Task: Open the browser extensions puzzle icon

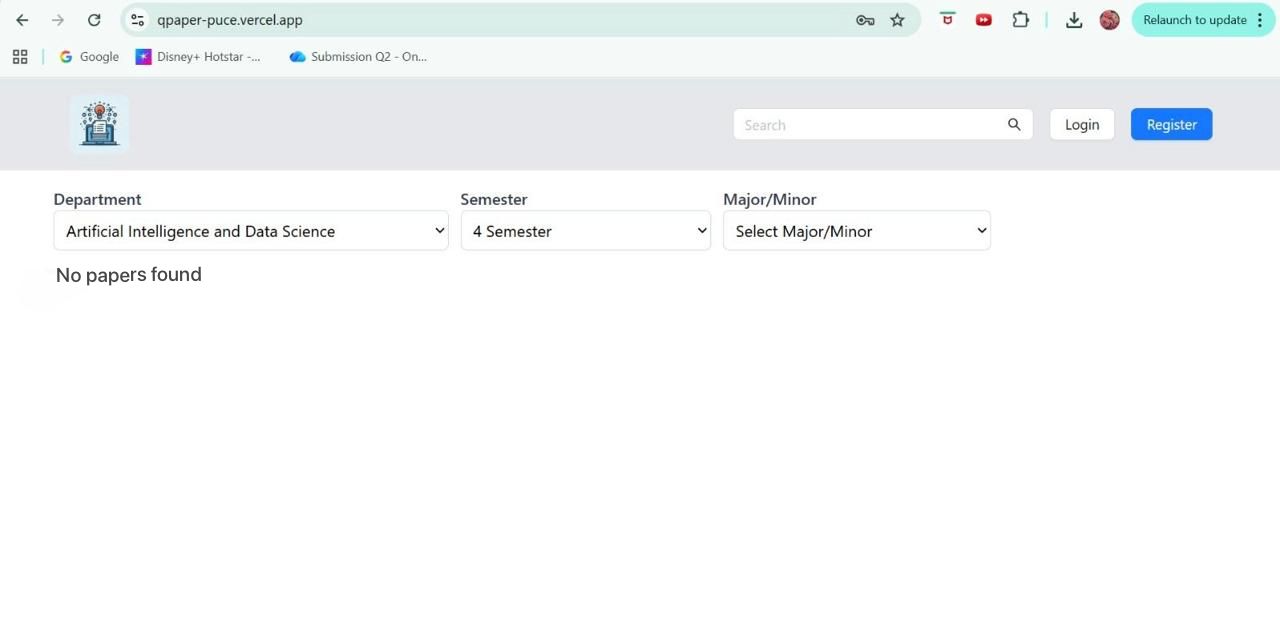Action: 1020,20
